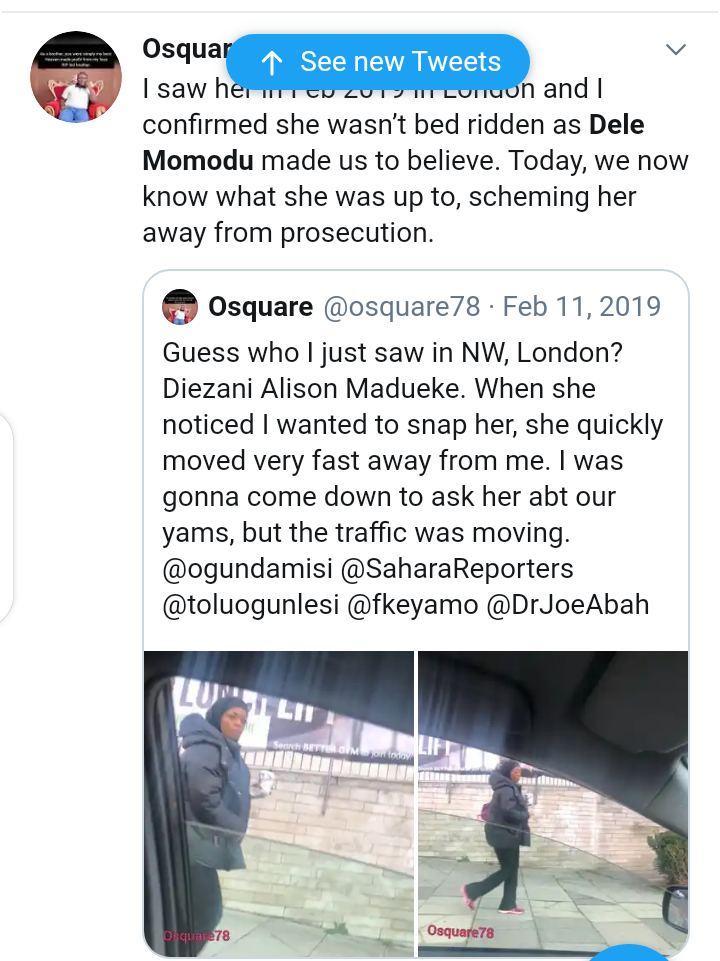The height and width of the screenshot is (961, 720).
Task: Open the Osquare name in the quoted tweet
Action: point(260,307)
